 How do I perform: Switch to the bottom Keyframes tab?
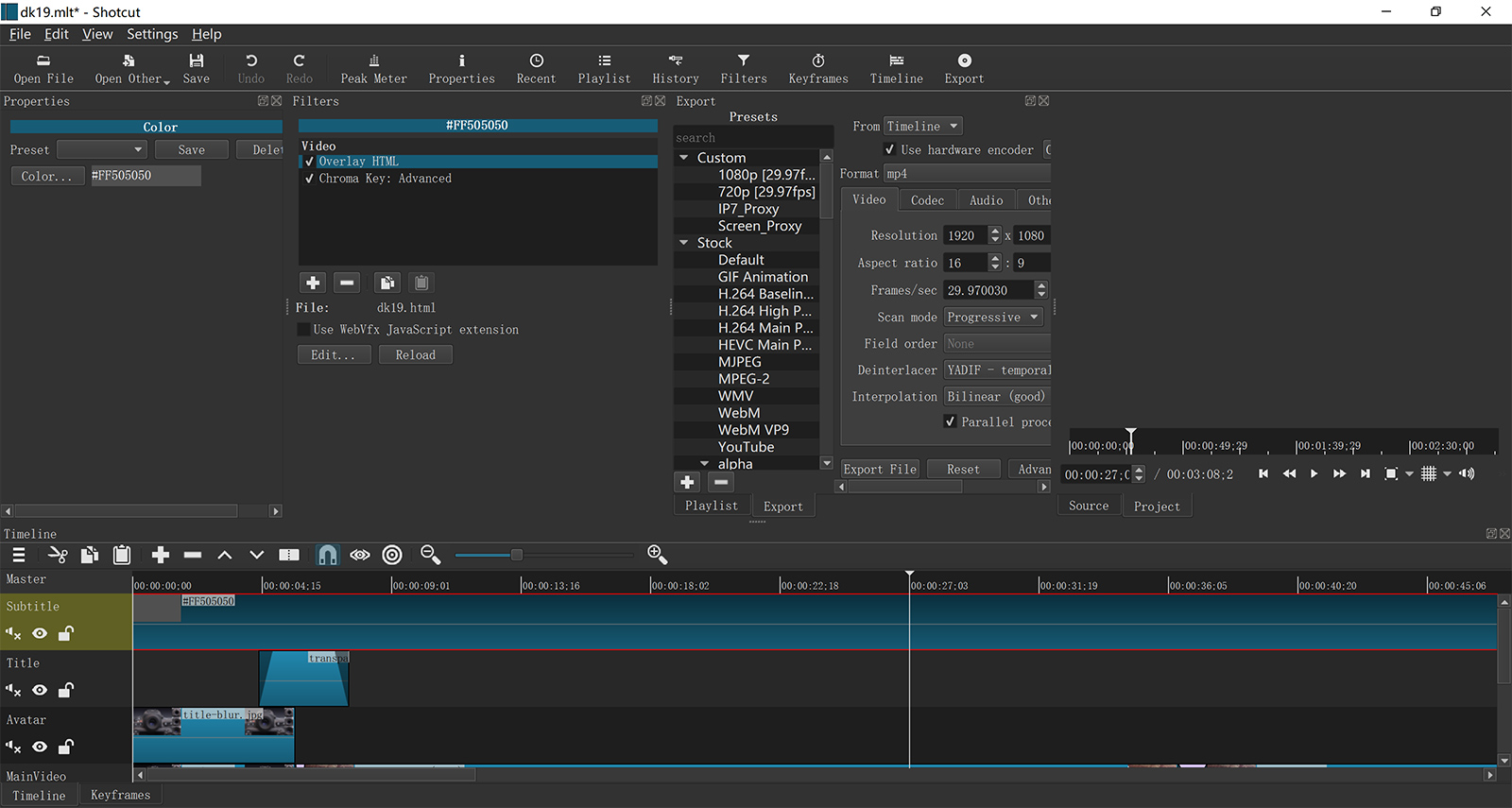click(x=120, y=796)
